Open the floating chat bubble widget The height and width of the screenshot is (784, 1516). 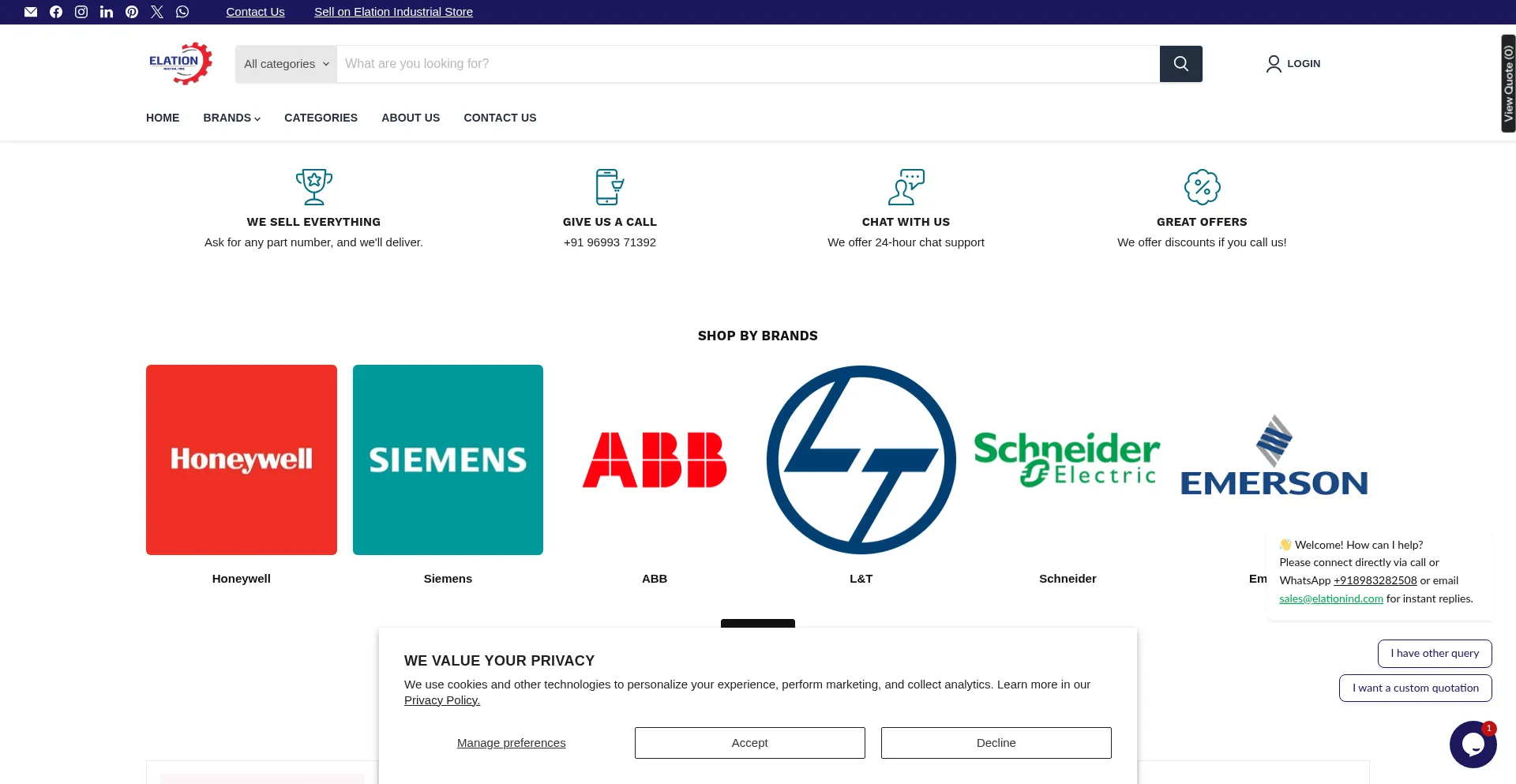[x=1473, y=744]
